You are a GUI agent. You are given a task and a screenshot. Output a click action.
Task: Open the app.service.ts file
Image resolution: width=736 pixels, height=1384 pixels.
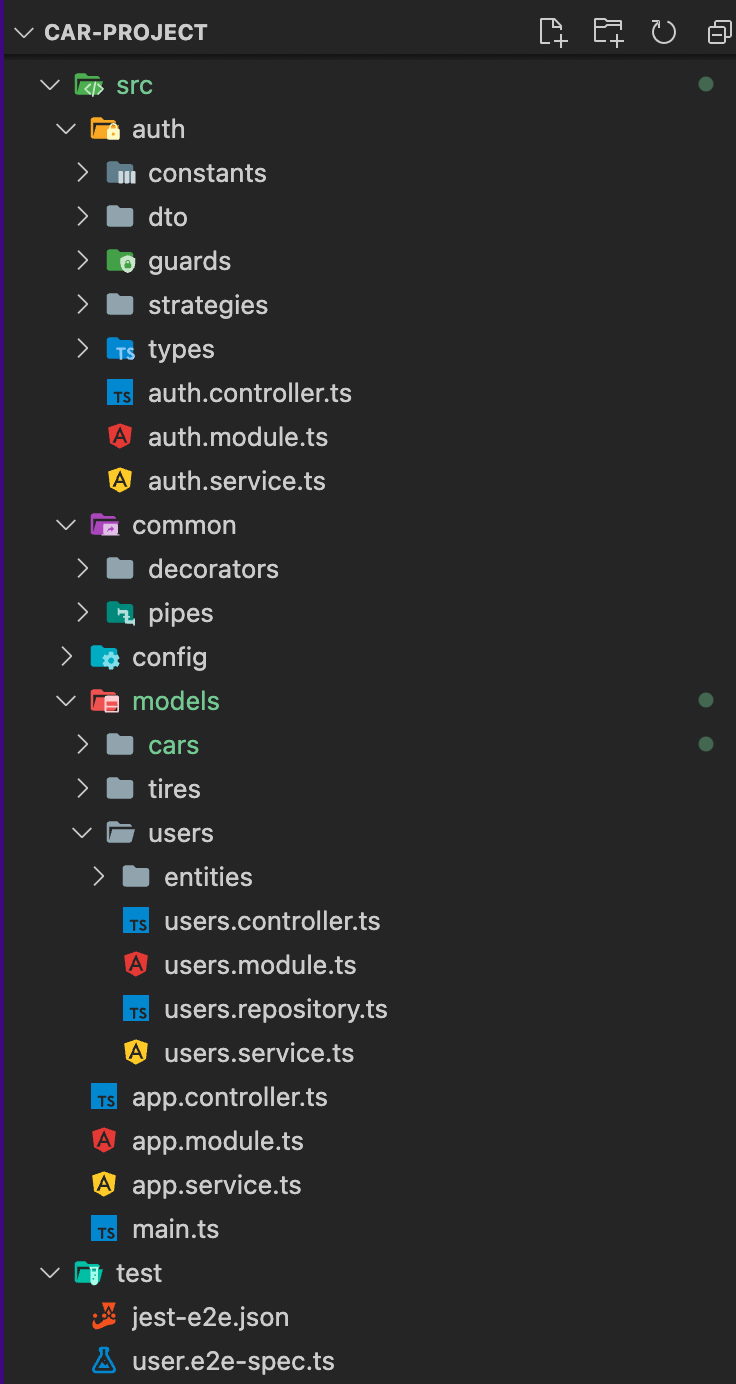(217, 1185)
